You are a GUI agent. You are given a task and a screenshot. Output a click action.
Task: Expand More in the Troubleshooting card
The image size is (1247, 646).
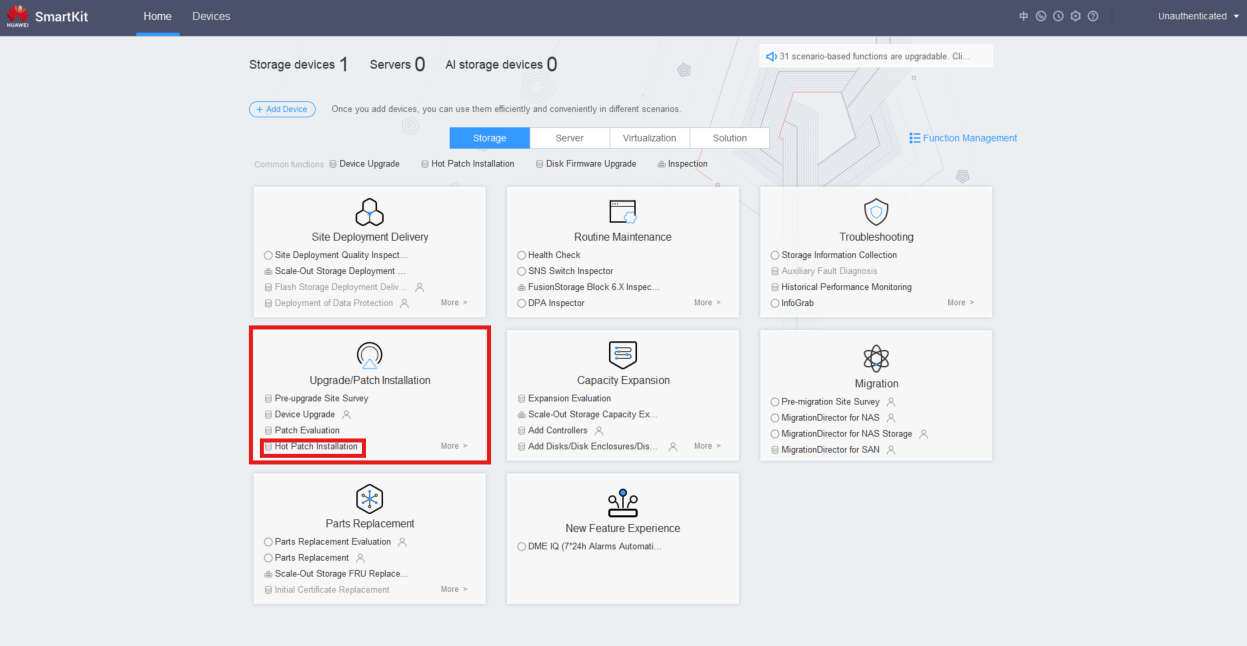[960, 303]
